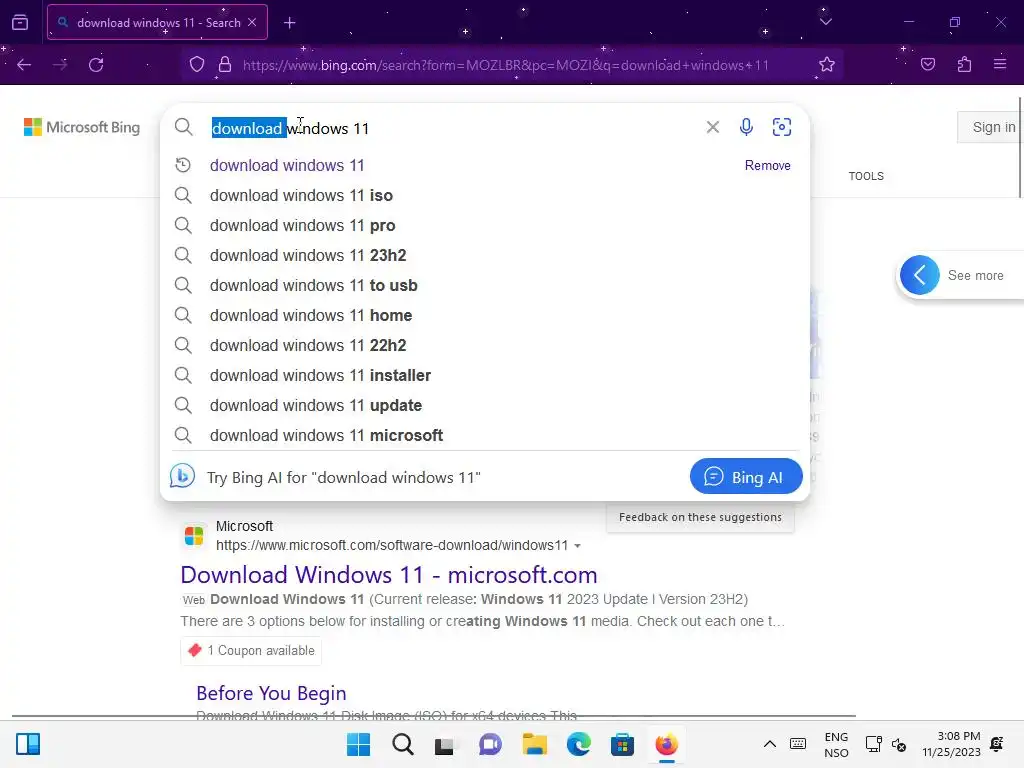Show hidden system tray icons chevron
The width and height of the screenshot is (1024, 768).
click(x=770, y=744)
